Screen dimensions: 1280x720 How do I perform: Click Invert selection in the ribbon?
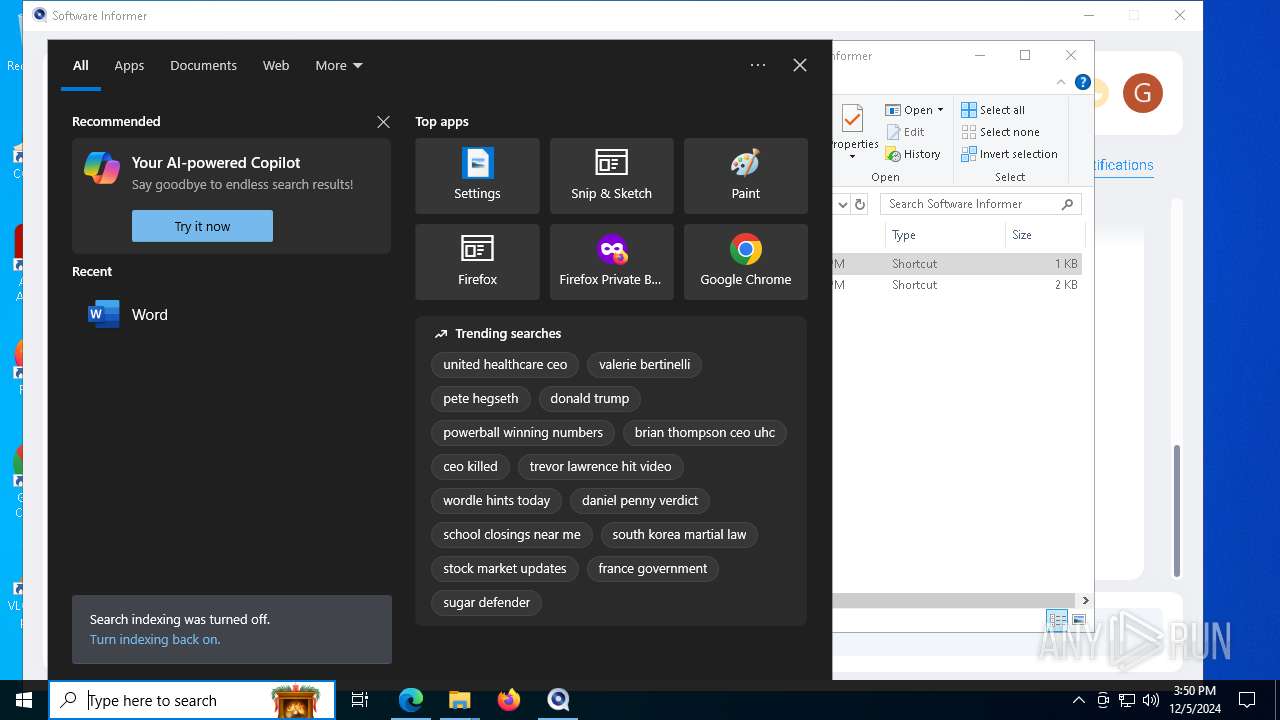[x=1009, y=154]
